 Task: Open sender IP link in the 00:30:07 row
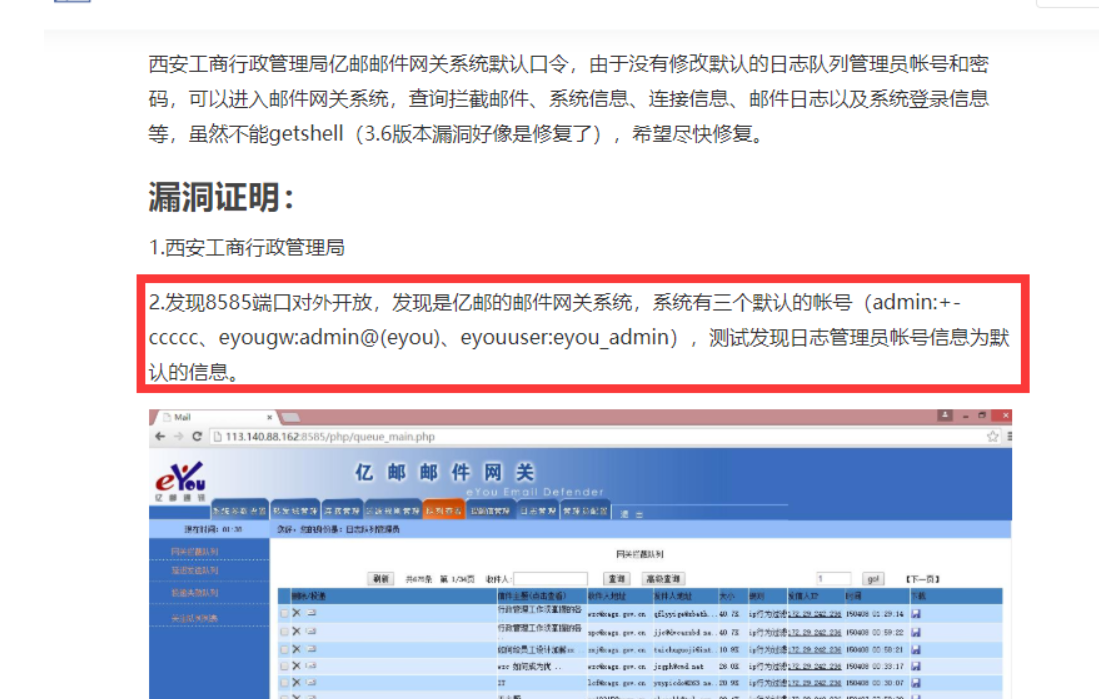(814, 682)
